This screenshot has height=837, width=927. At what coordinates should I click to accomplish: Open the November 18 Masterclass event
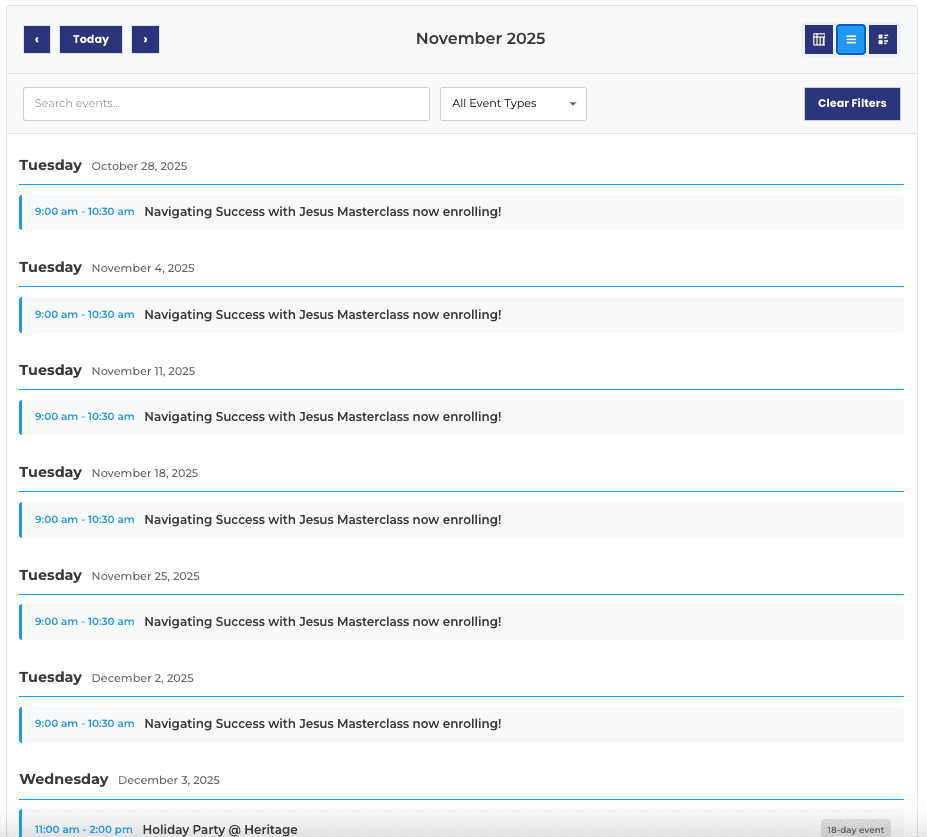(x=322, y=520)
